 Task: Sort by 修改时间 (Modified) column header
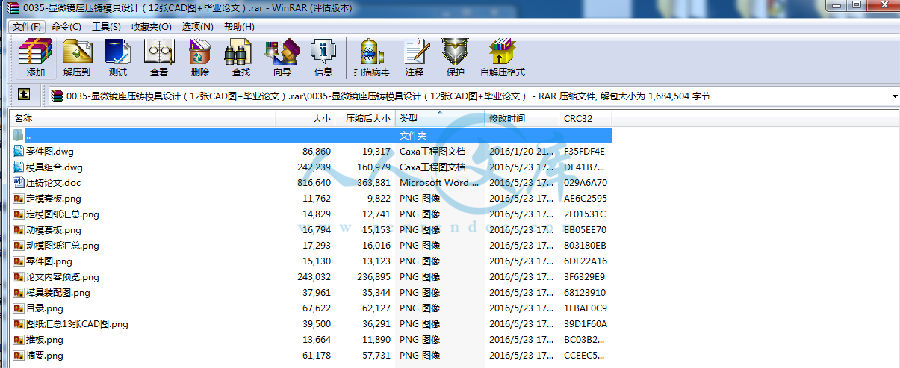522,118
